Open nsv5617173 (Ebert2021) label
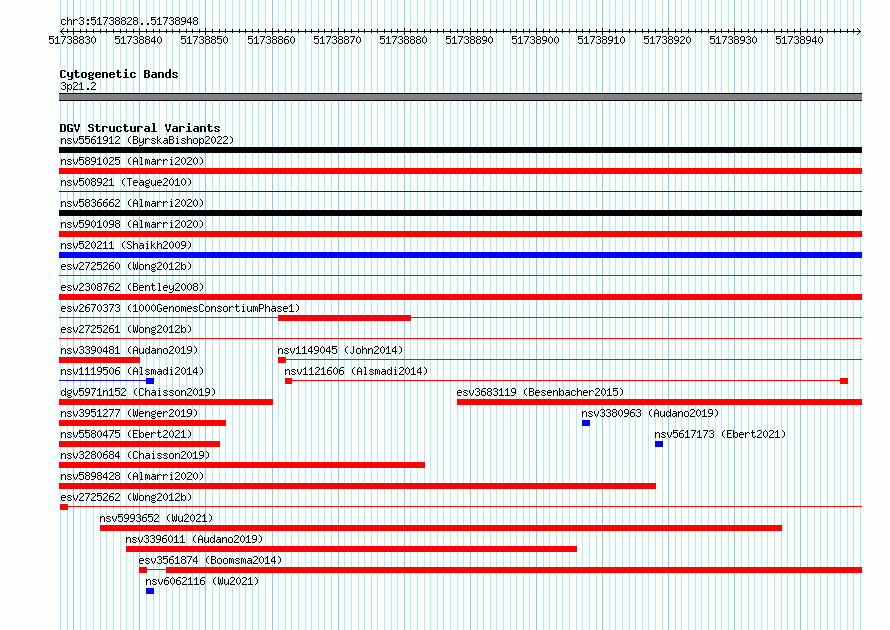Viewport: 890px width, 630px height. 720,434
